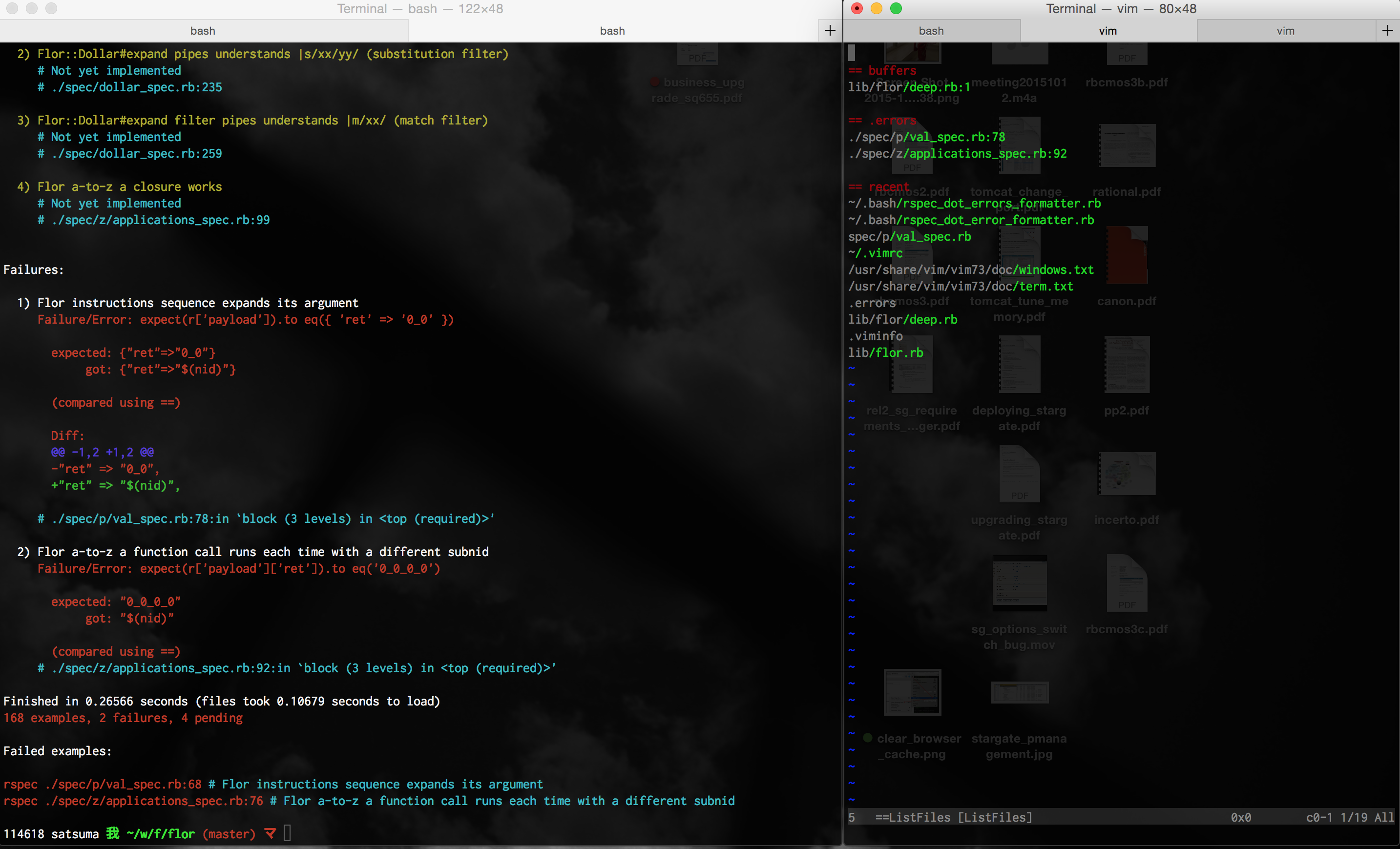Click the inactive window's gray close button
Screen dimensions: 1400x849
13,8
